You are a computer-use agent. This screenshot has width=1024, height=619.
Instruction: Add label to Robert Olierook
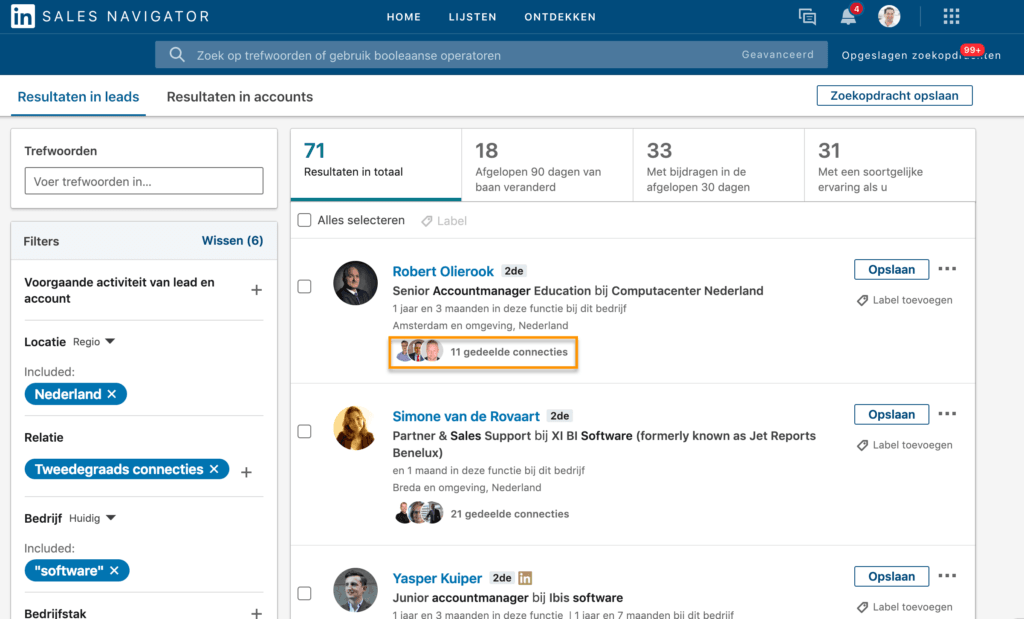904,300
